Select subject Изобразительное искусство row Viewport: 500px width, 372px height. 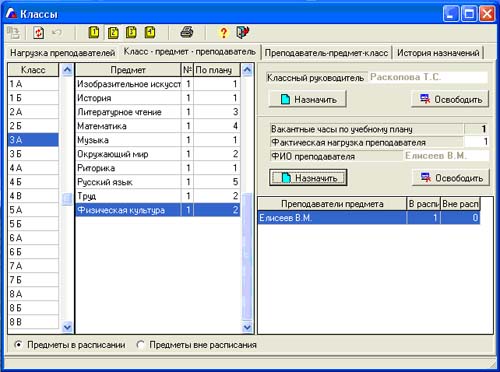click(158, 84)
